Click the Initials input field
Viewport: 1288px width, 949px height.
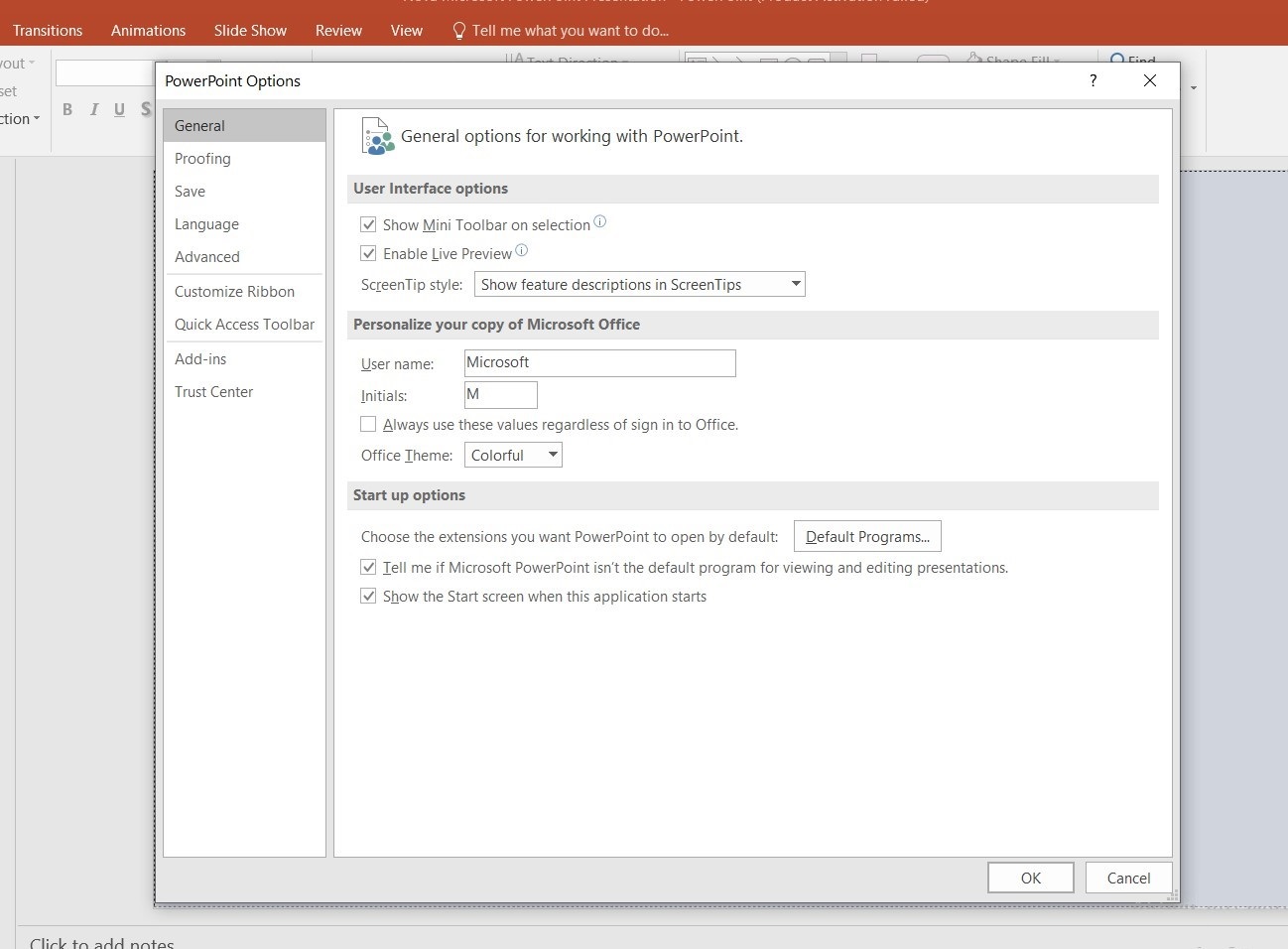coord(501,395)
